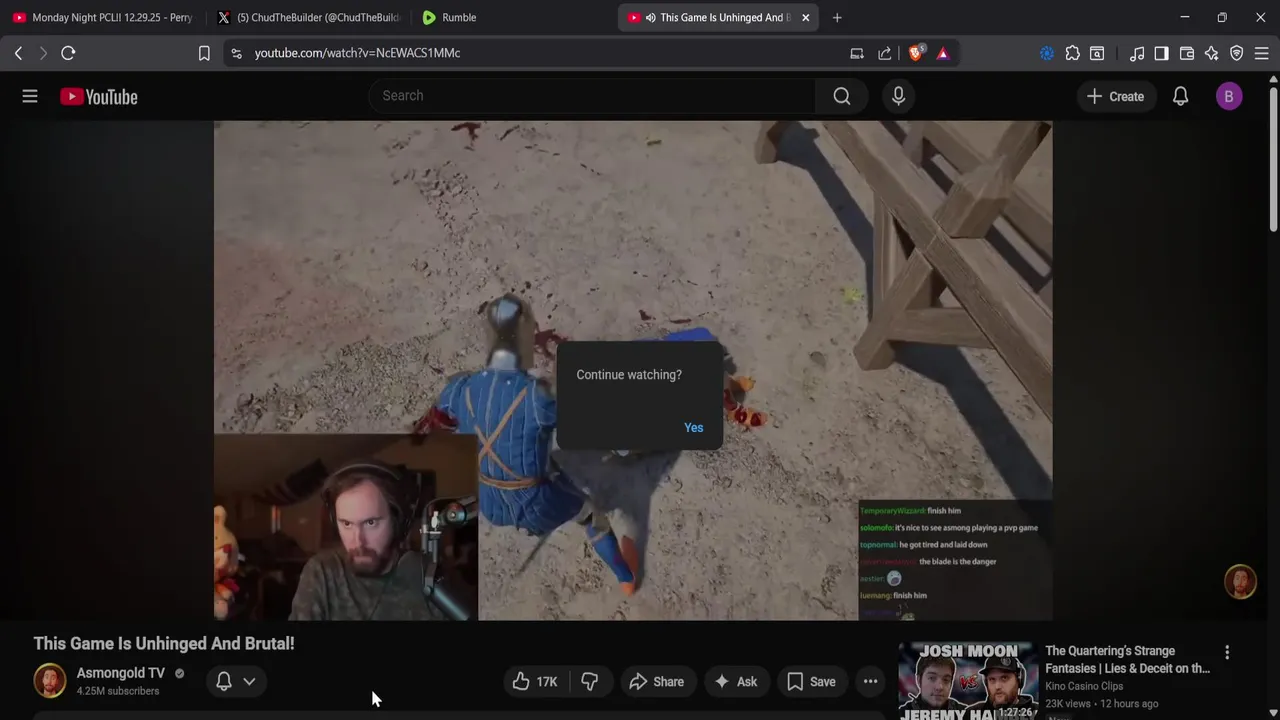
Task: Focus the YouTube search field
Action: coord(592,96)
